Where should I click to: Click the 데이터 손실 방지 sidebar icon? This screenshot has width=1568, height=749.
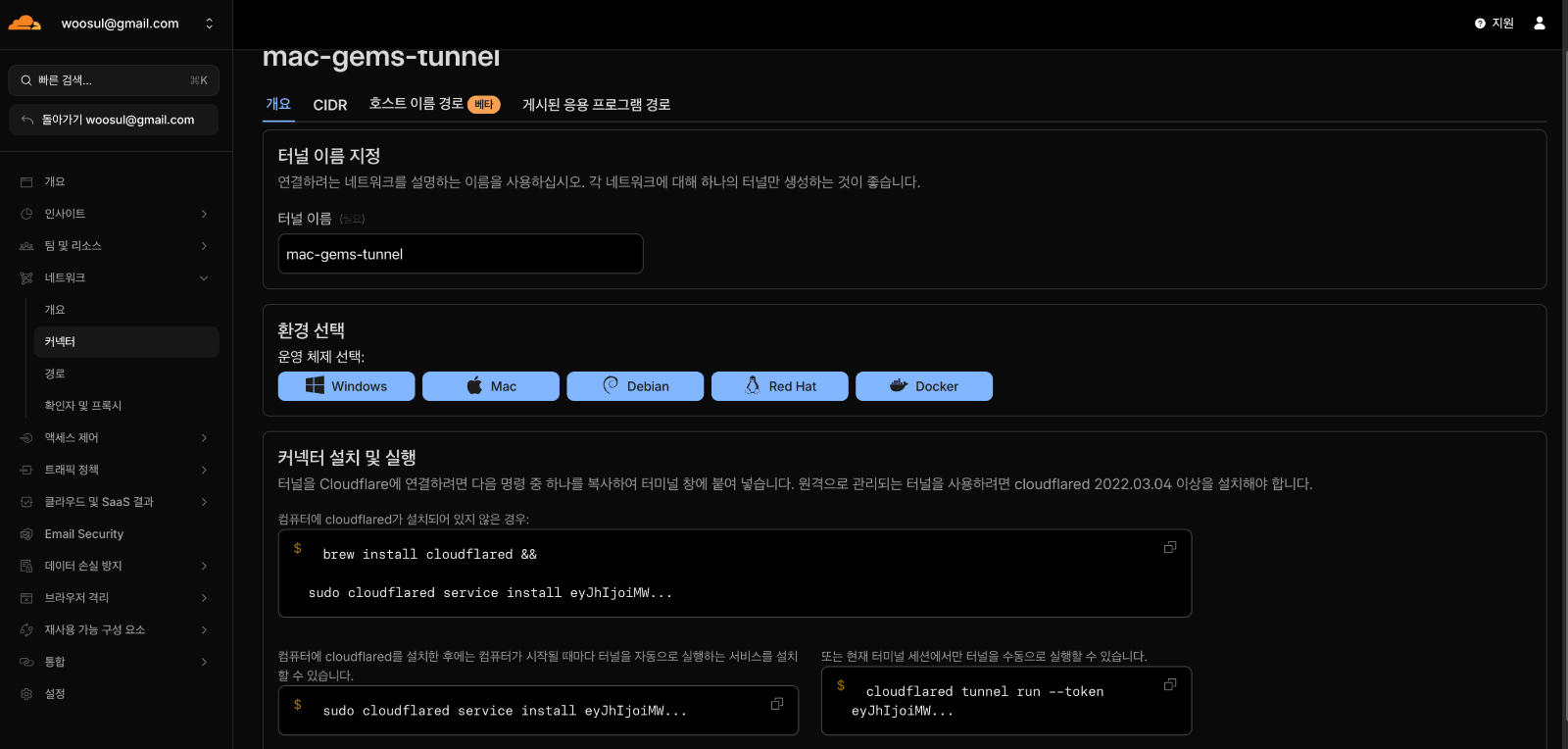coord(26,566)
